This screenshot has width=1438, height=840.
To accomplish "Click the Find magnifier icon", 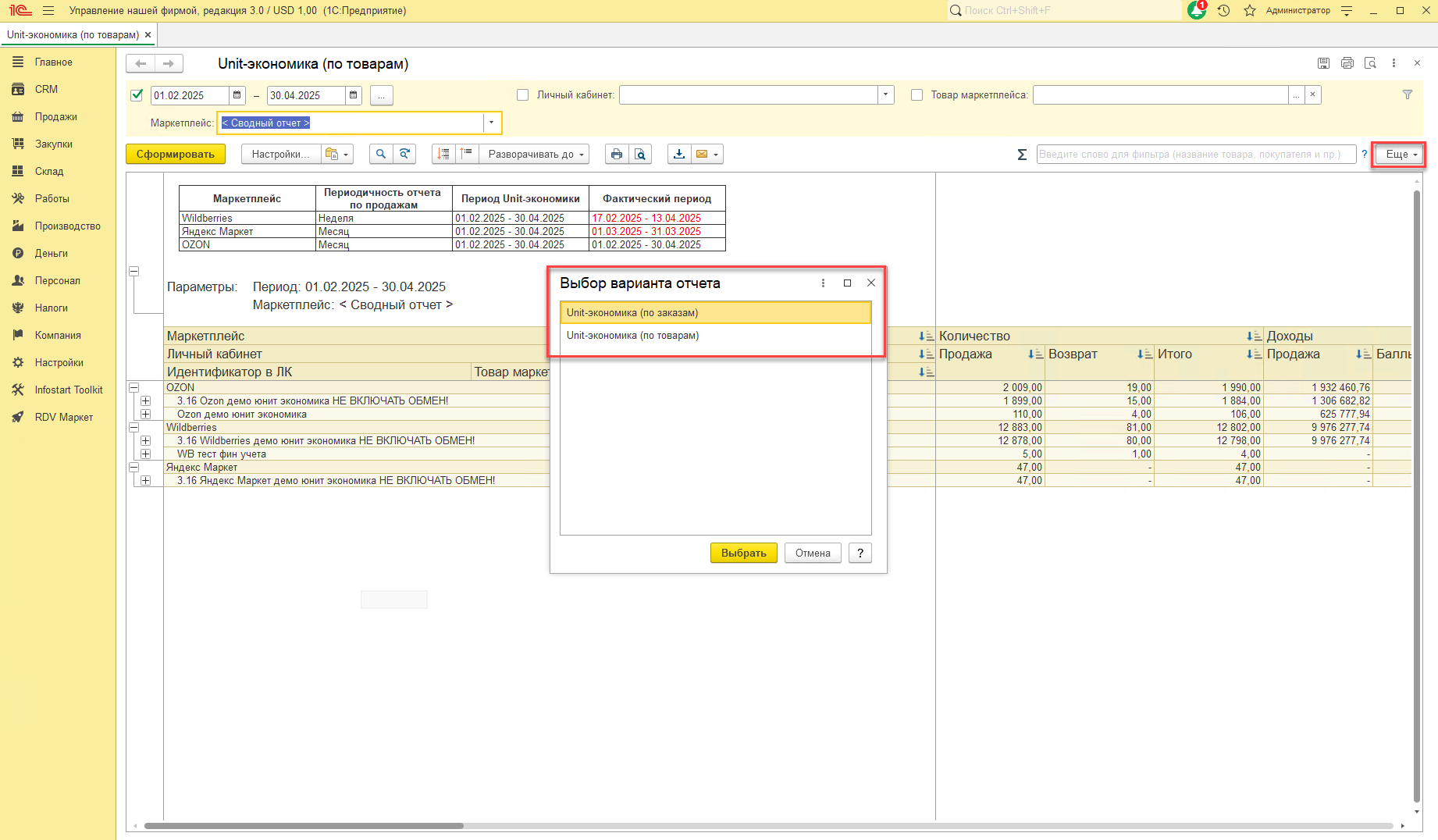I will 381,155.
